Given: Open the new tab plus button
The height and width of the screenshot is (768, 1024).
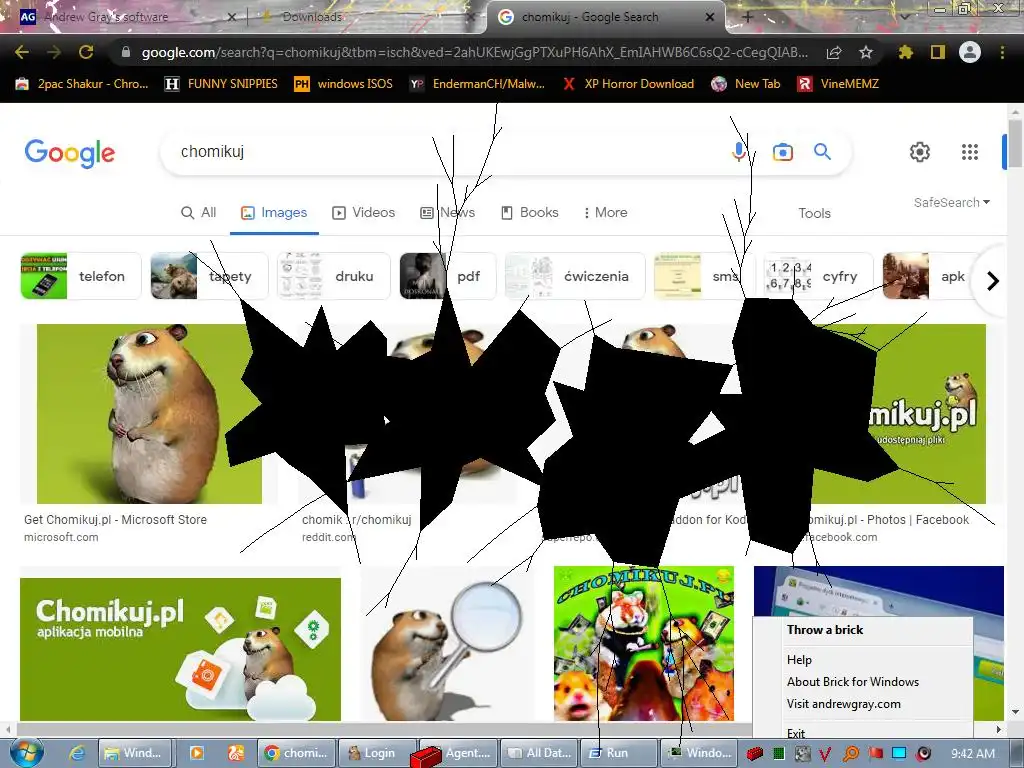Looking at the screenshot, I should [748, 17].
